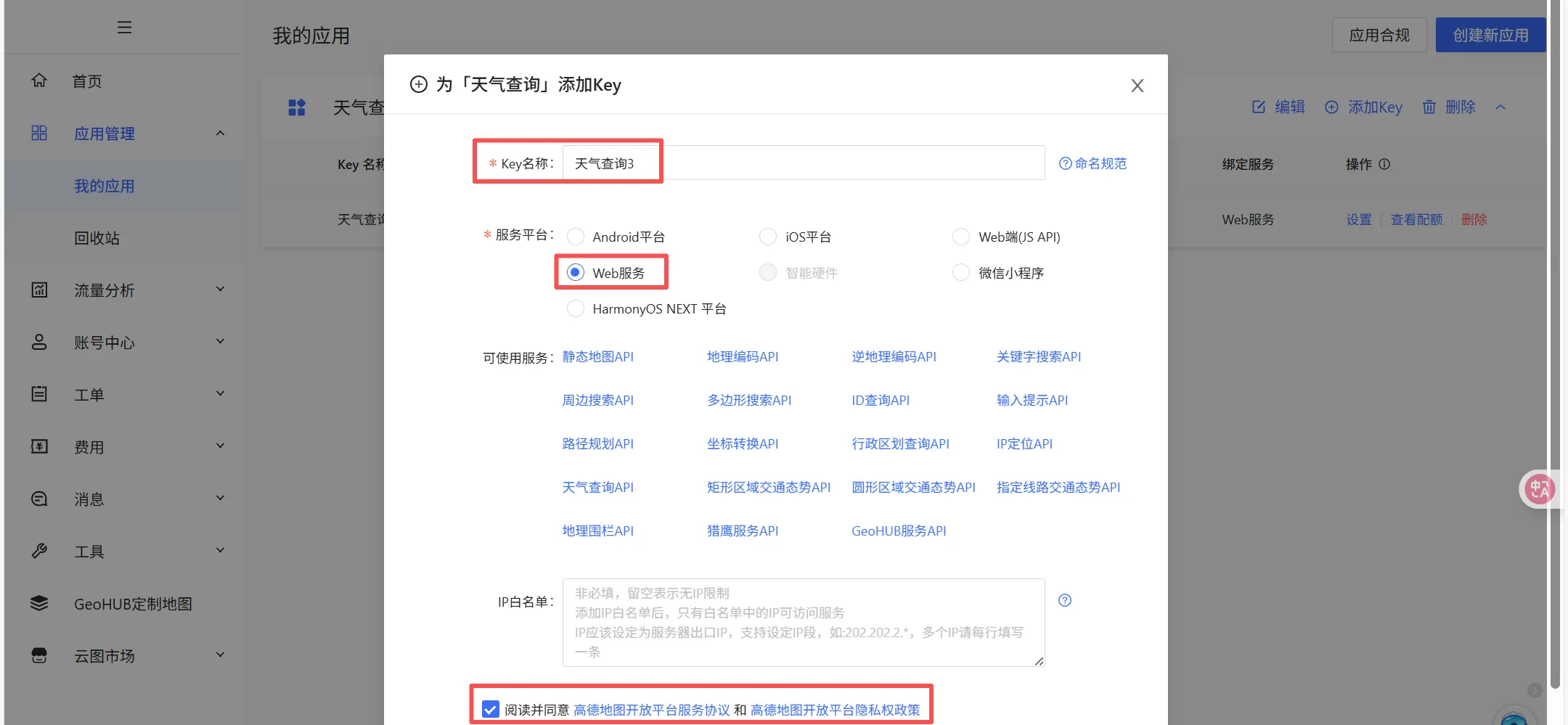
Task: Click the IP白名单 text area
Action: (804, 622)
